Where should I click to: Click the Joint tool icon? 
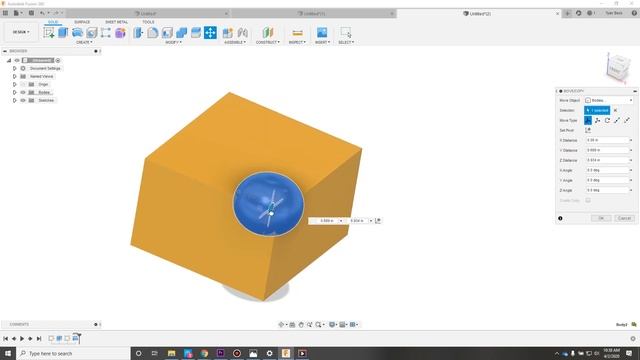pyautogui.click(x=242, y=33)
